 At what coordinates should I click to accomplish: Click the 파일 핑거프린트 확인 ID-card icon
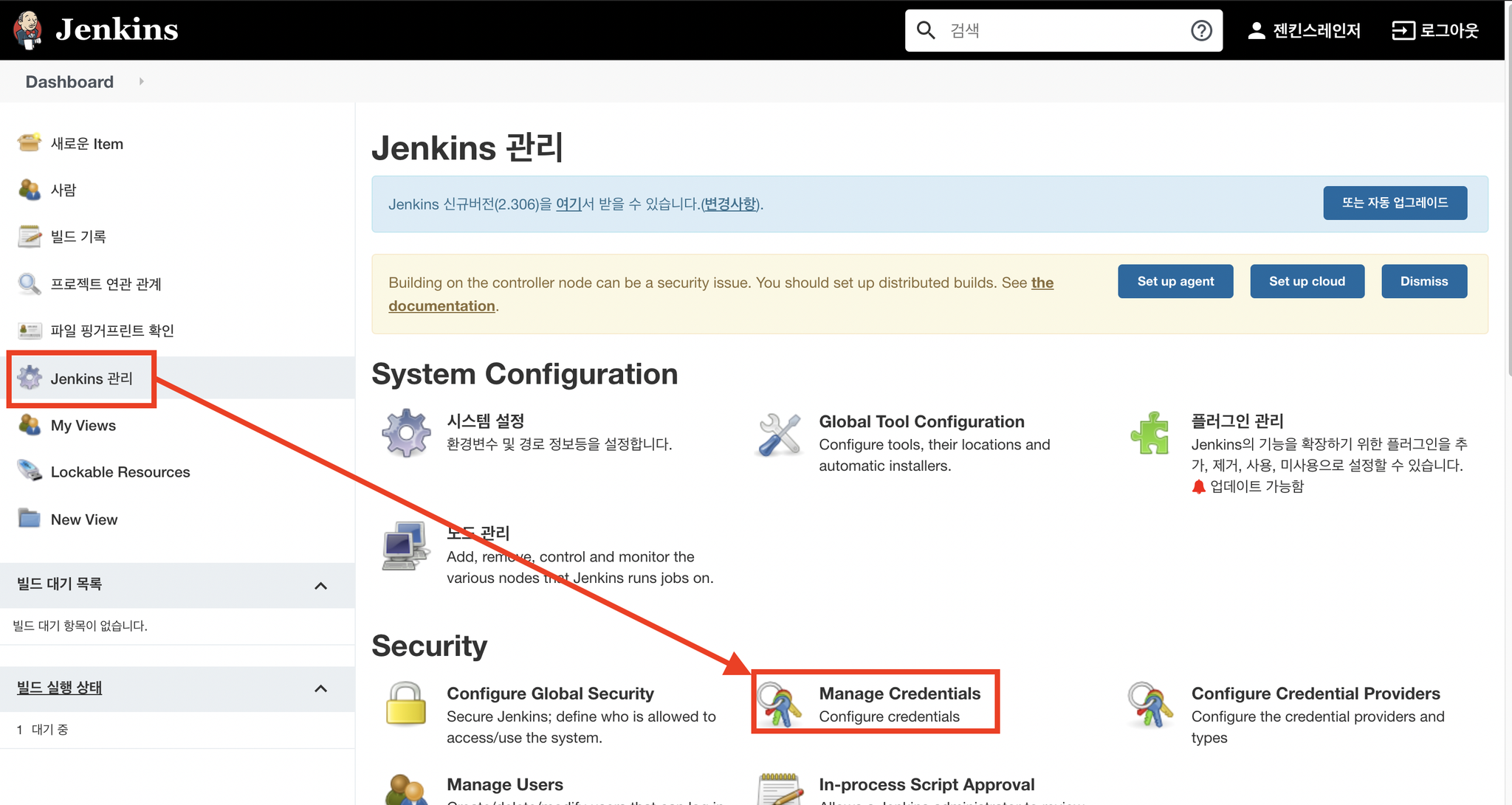coord(30,331)
